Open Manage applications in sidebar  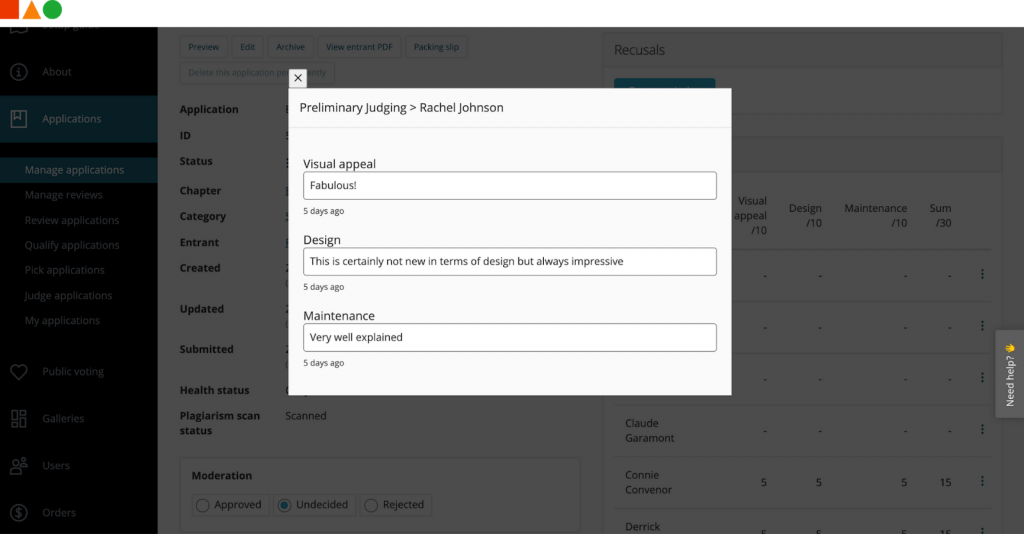[75, 170]
